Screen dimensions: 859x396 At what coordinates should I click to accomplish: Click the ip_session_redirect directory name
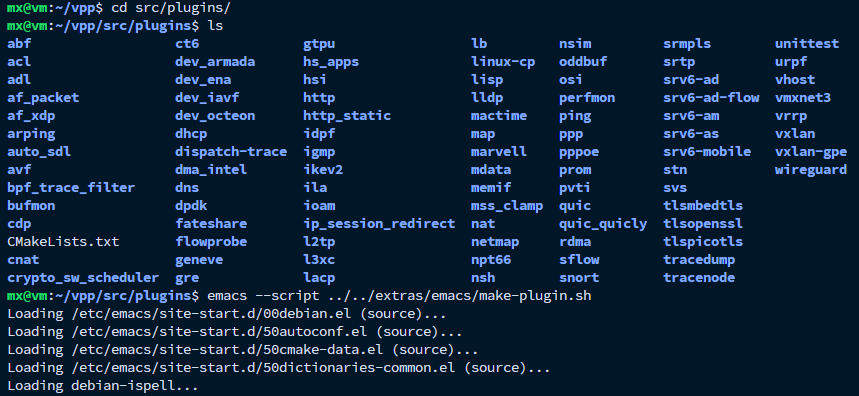tap(379, 224)
